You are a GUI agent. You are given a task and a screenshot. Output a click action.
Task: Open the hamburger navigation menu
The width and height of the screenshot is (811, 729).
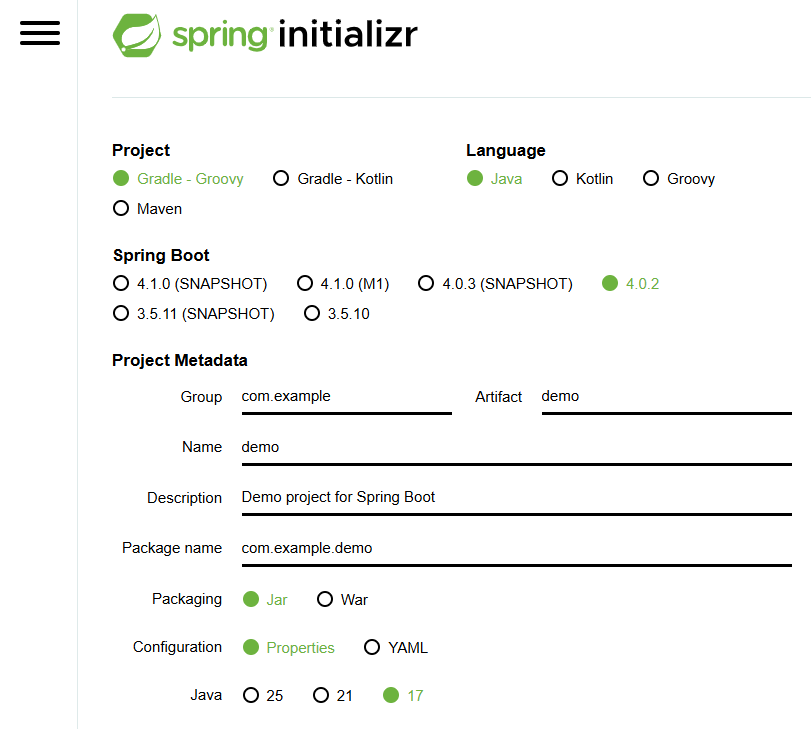pyautogui.click(x=39, y=33)
